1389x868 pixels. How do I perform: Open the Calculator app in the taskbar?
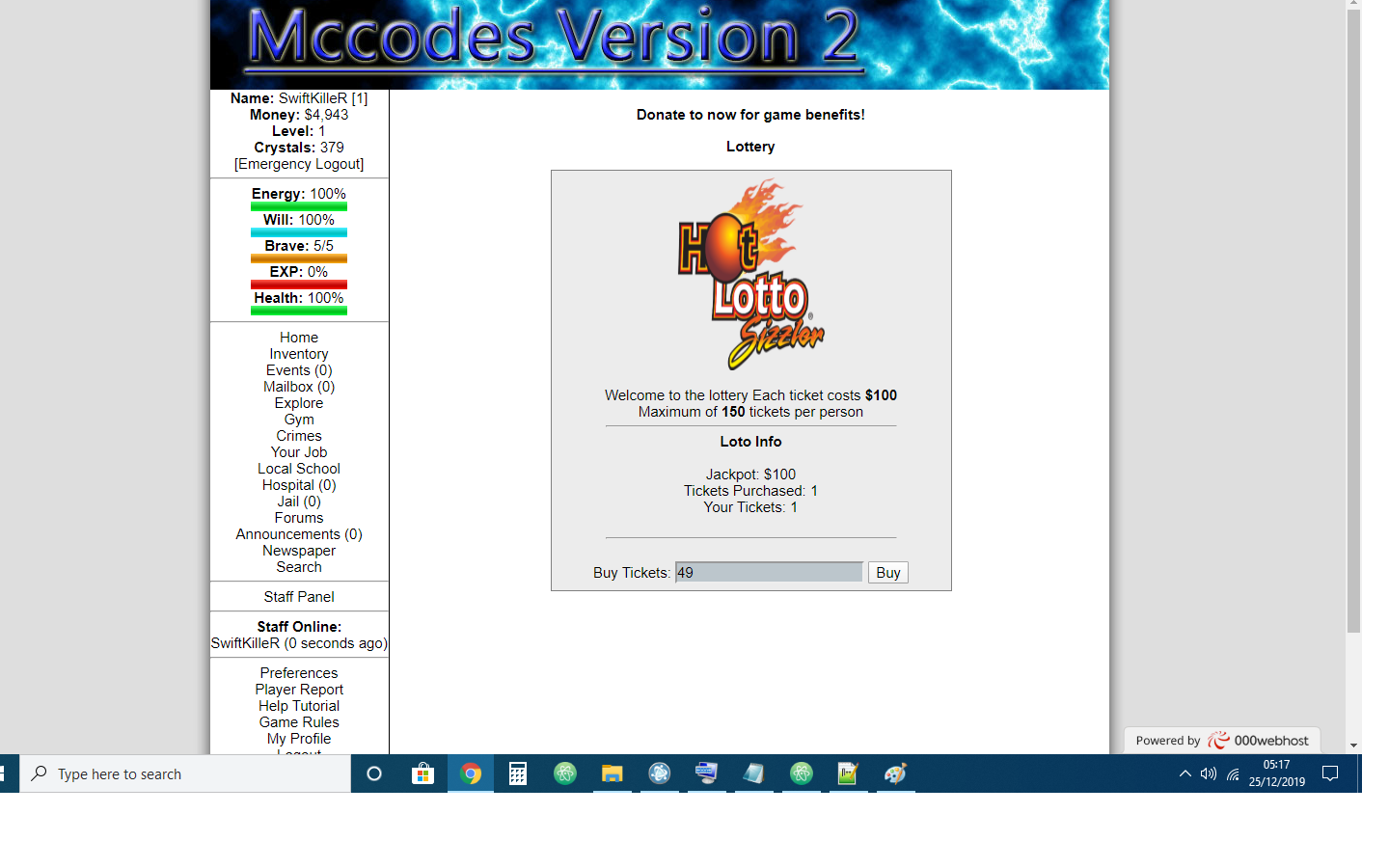click(x=518, y=773)
